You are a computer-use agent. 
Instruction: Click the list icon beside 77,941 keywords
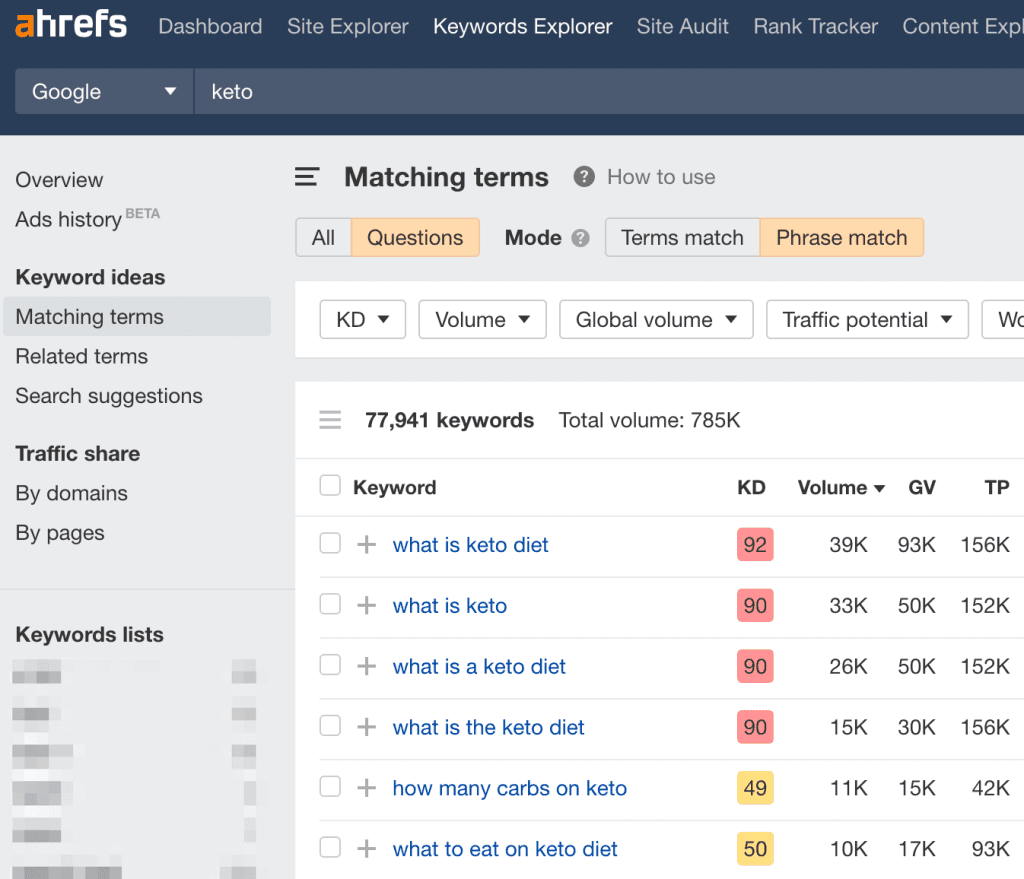coord(330,421)
